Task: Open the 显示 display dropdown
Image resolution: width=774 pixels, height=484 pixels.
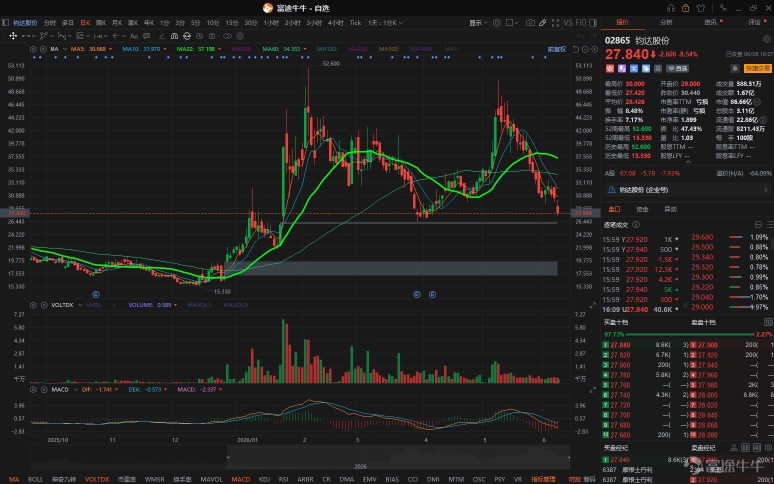Action: (x=478, y=23)
